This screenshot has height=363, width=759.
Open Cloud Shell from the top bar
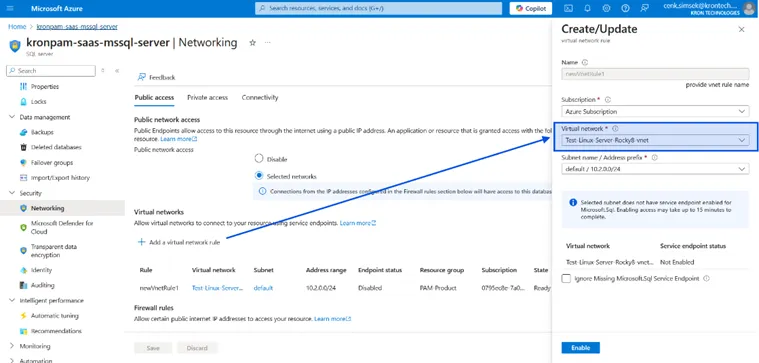click(x=568, y=8)
